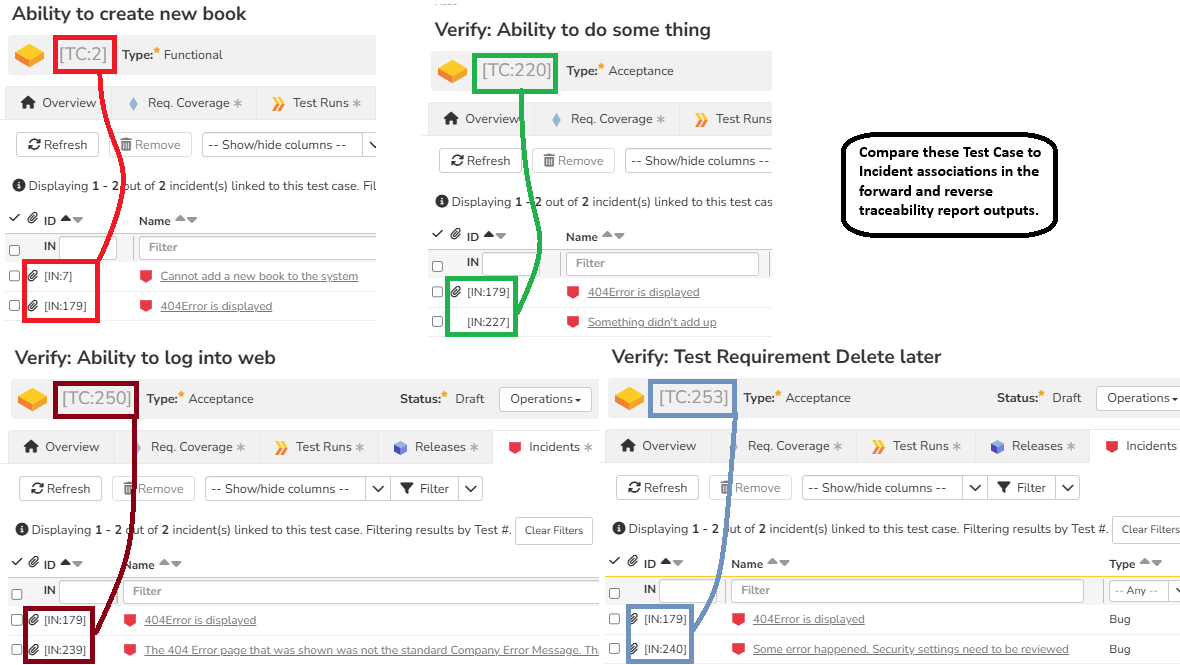The height and width of the screenshot is (665, 1180).
Task: Check the row checkbox for incident IN:240
Action: (x=614, y=649)
